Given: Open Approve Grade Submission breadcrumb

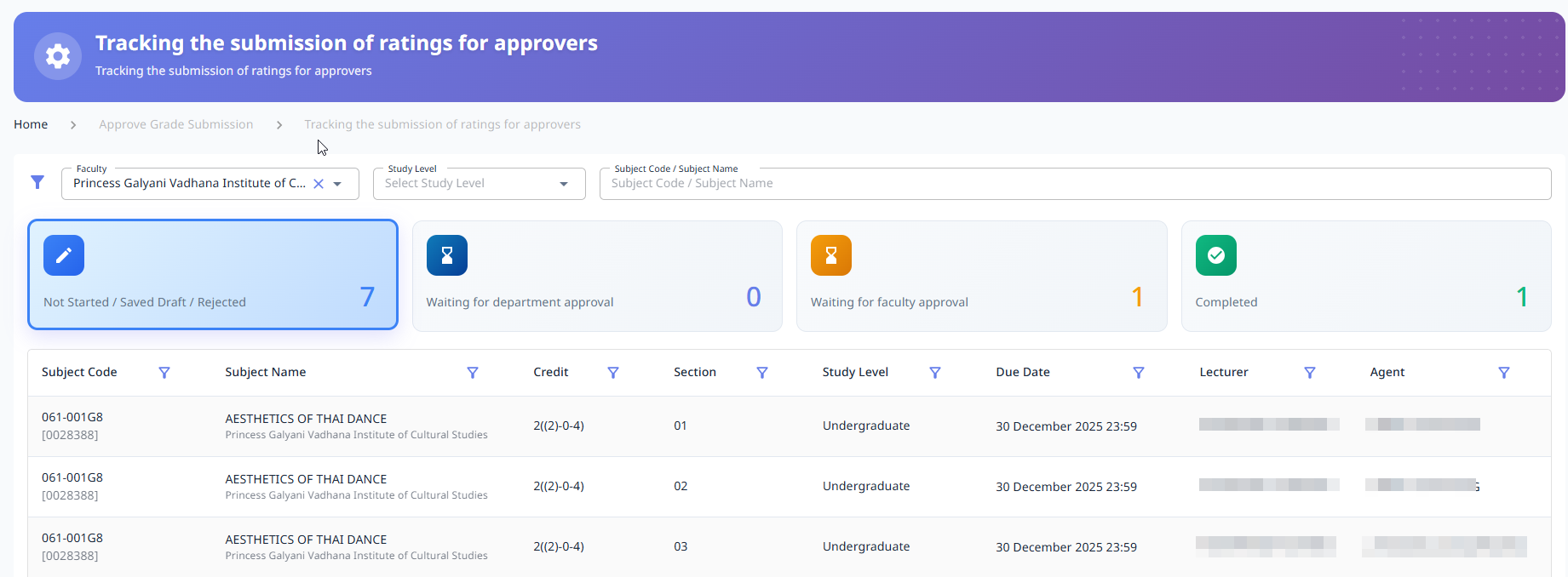Looking at the screenshot, I should tap(176, 124).
